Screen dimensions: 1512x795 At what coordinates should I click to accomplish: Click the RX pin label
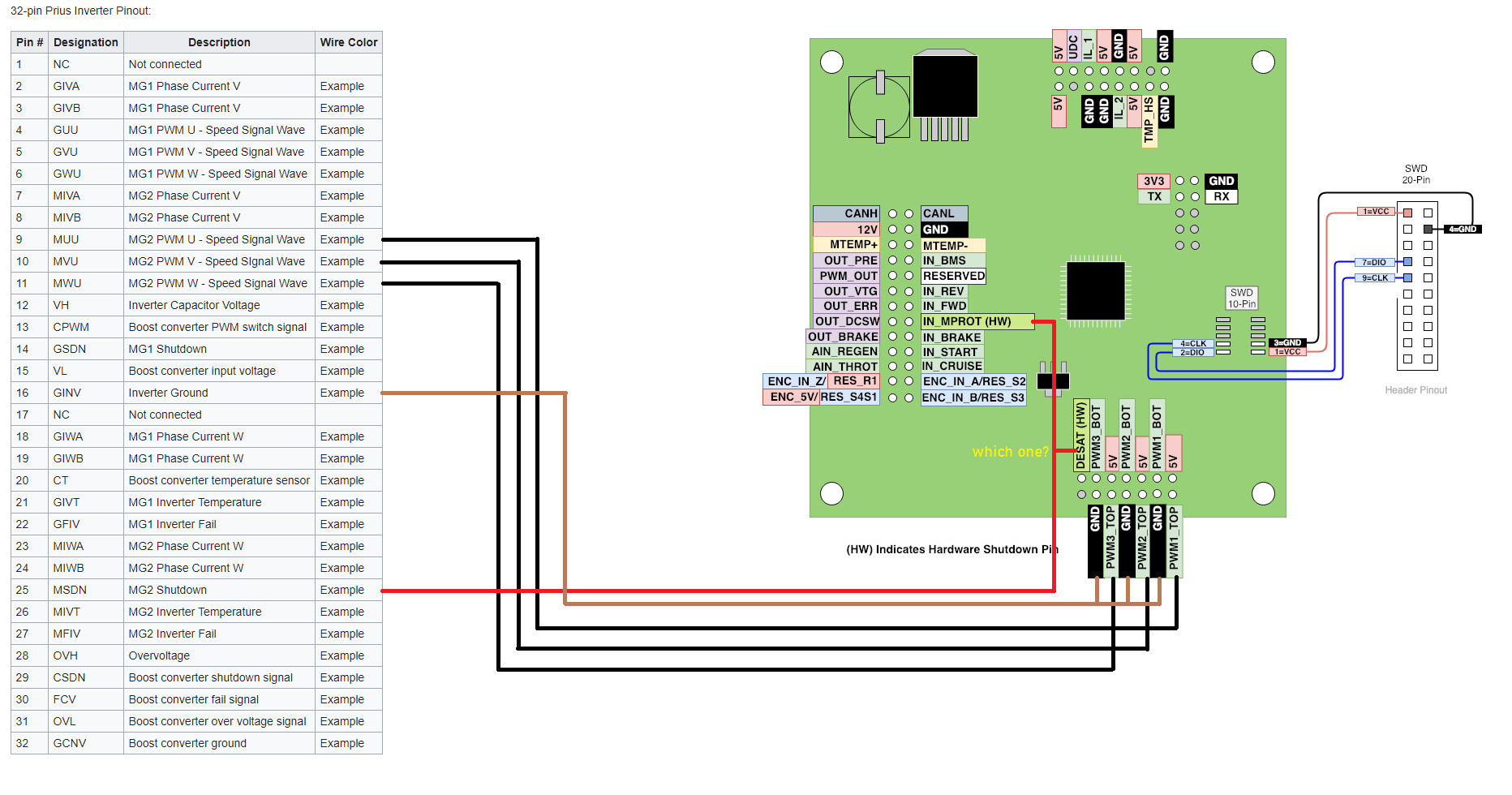tap(1222, 196)
